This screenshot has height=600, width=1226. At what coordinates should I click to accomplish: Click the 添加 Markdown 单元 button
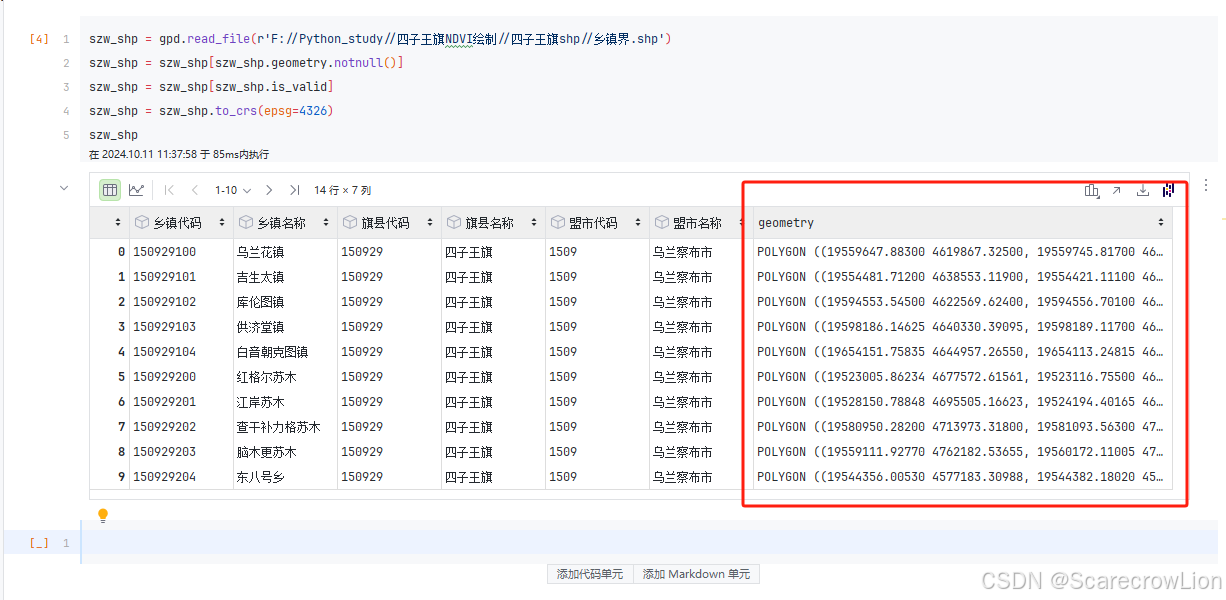pos(697,574)
